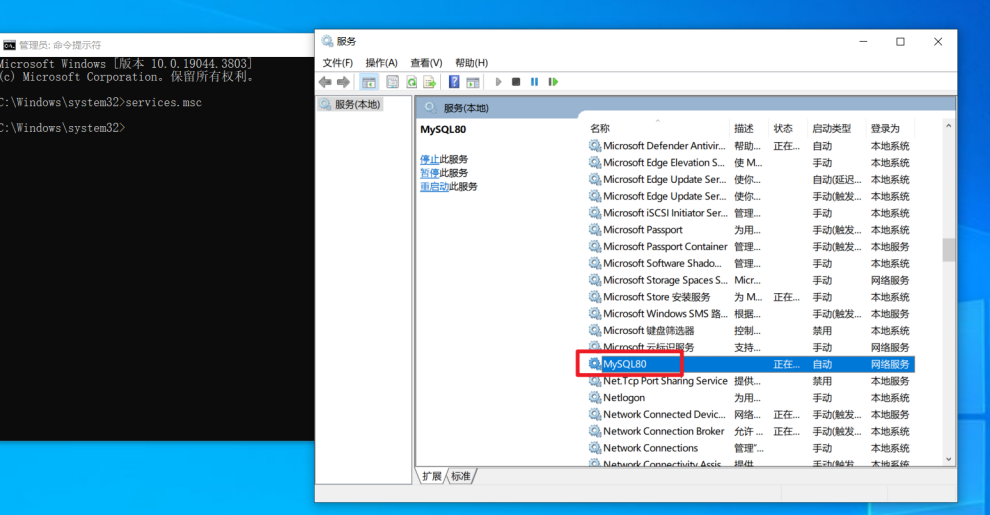Screen dimensions: 990x515
Task: Select the MySQL80 service name in list
Action: click(624, 364)
